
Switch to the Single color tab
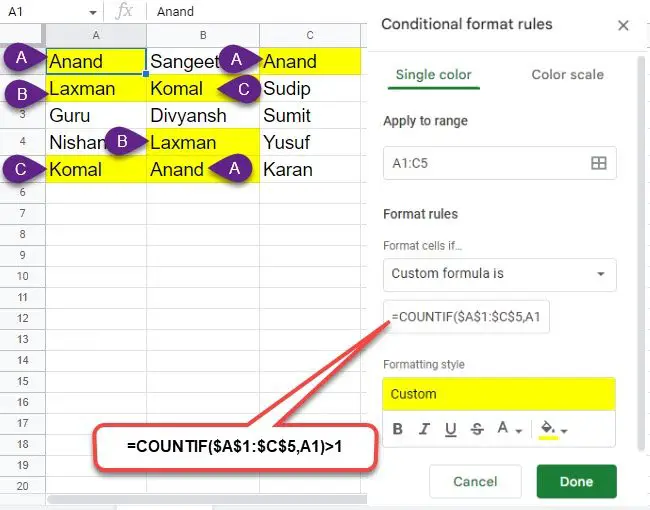coord(434,75)
